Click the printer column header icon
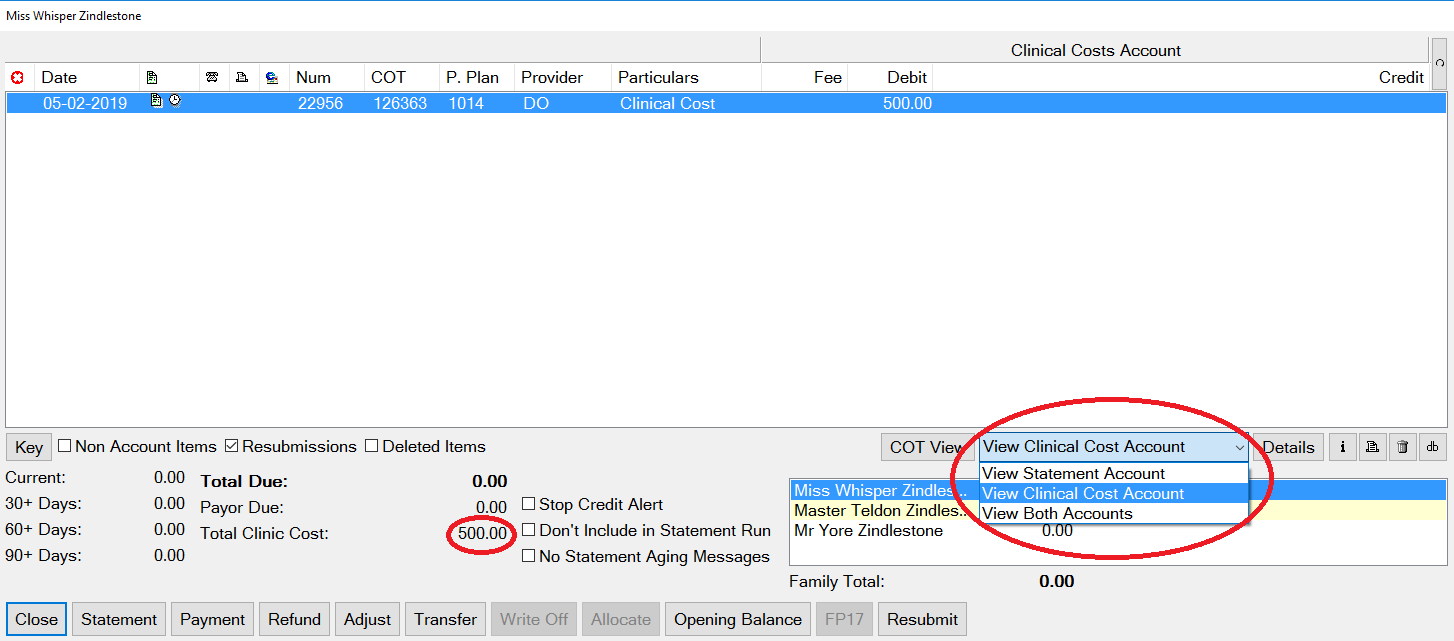This screenshot has height=641, width=1454. (x=241, y=77)
